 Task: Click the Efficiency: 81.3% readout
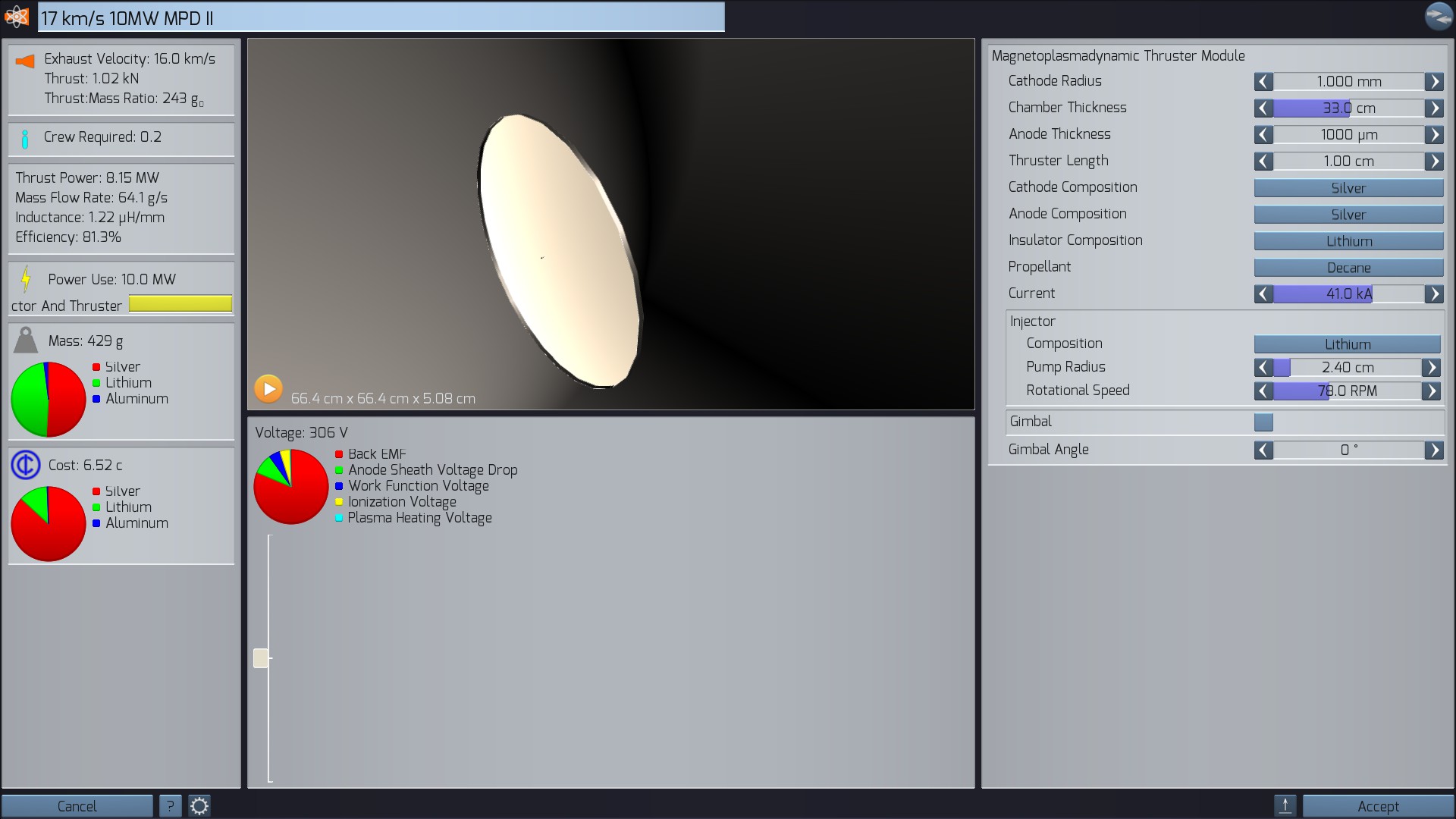click(68, 237)
